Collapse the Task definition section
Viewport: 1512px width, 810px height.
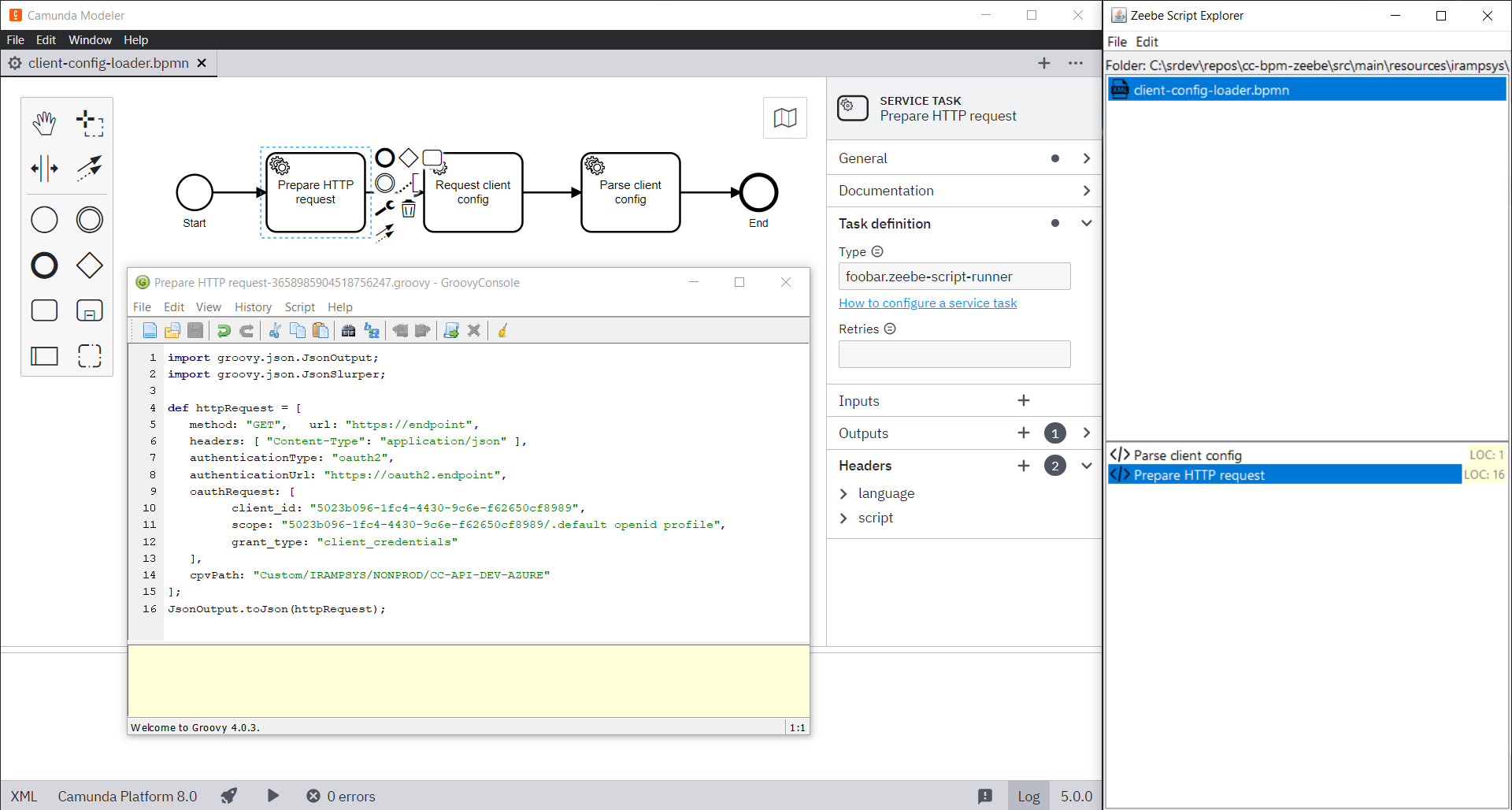1087,223
